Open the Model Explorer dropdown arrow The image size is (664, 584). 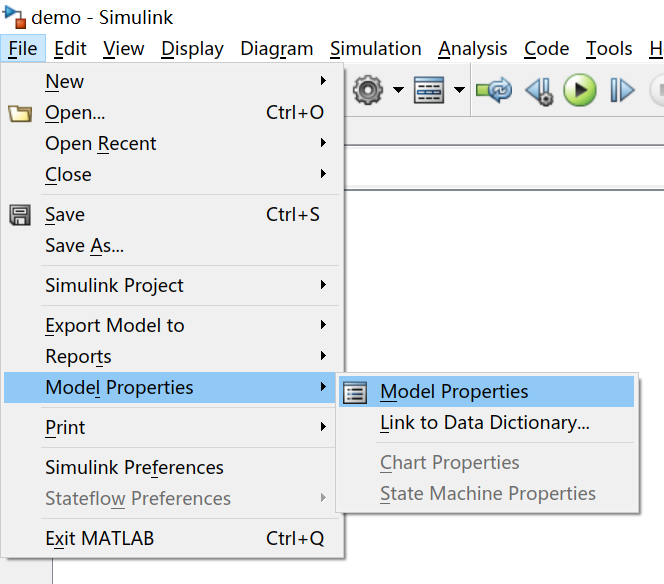[x=459, y=89]
